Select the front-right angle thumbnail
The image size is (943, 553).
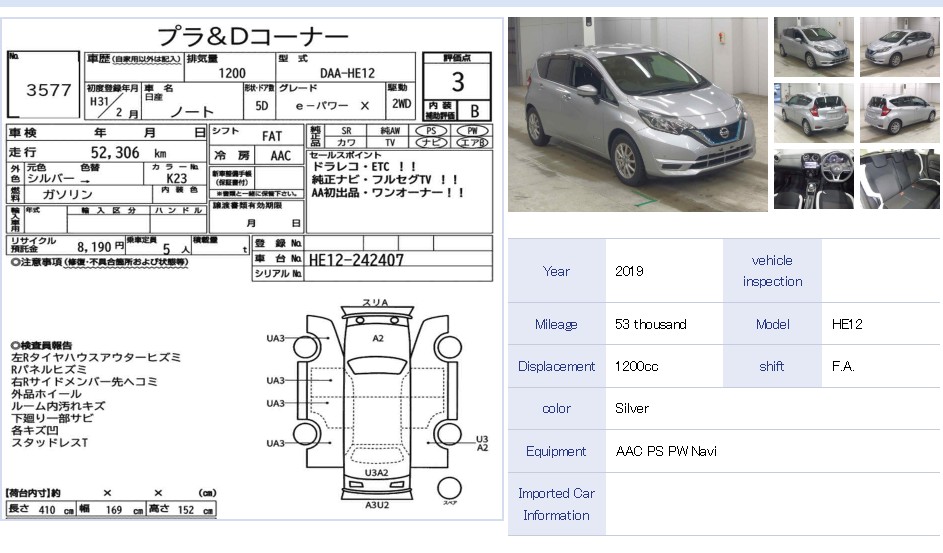click(900, 47)
